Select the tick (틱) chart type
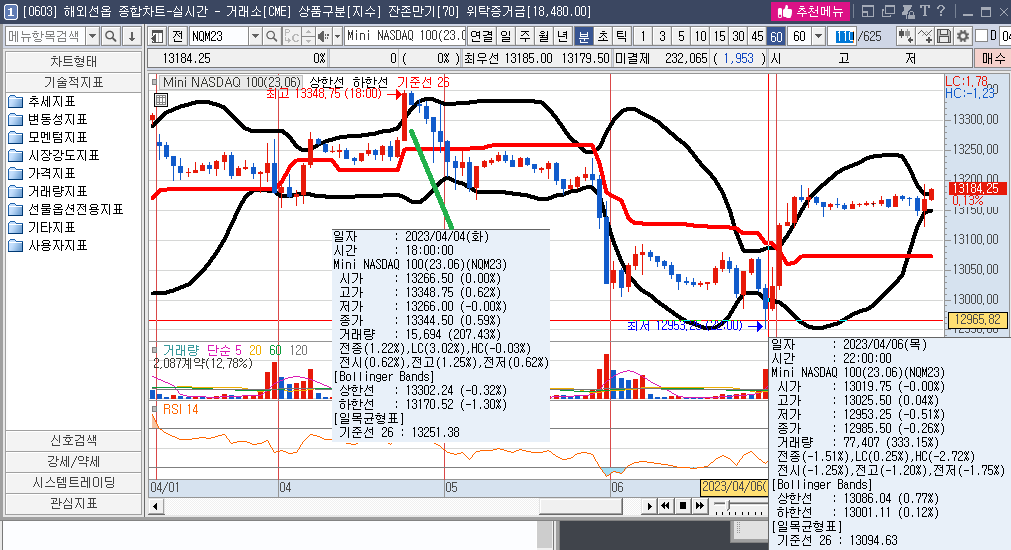 [x=622, y=36]
